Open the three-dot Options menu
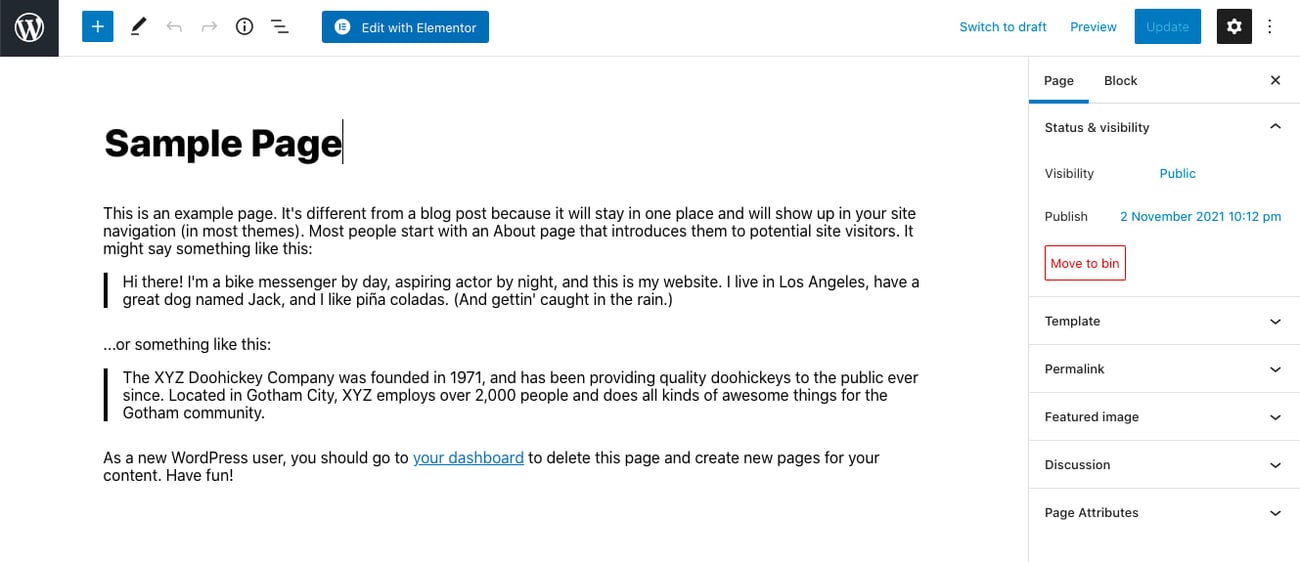This screenshot has height=562, width=1300. (x=1270, y=27)
